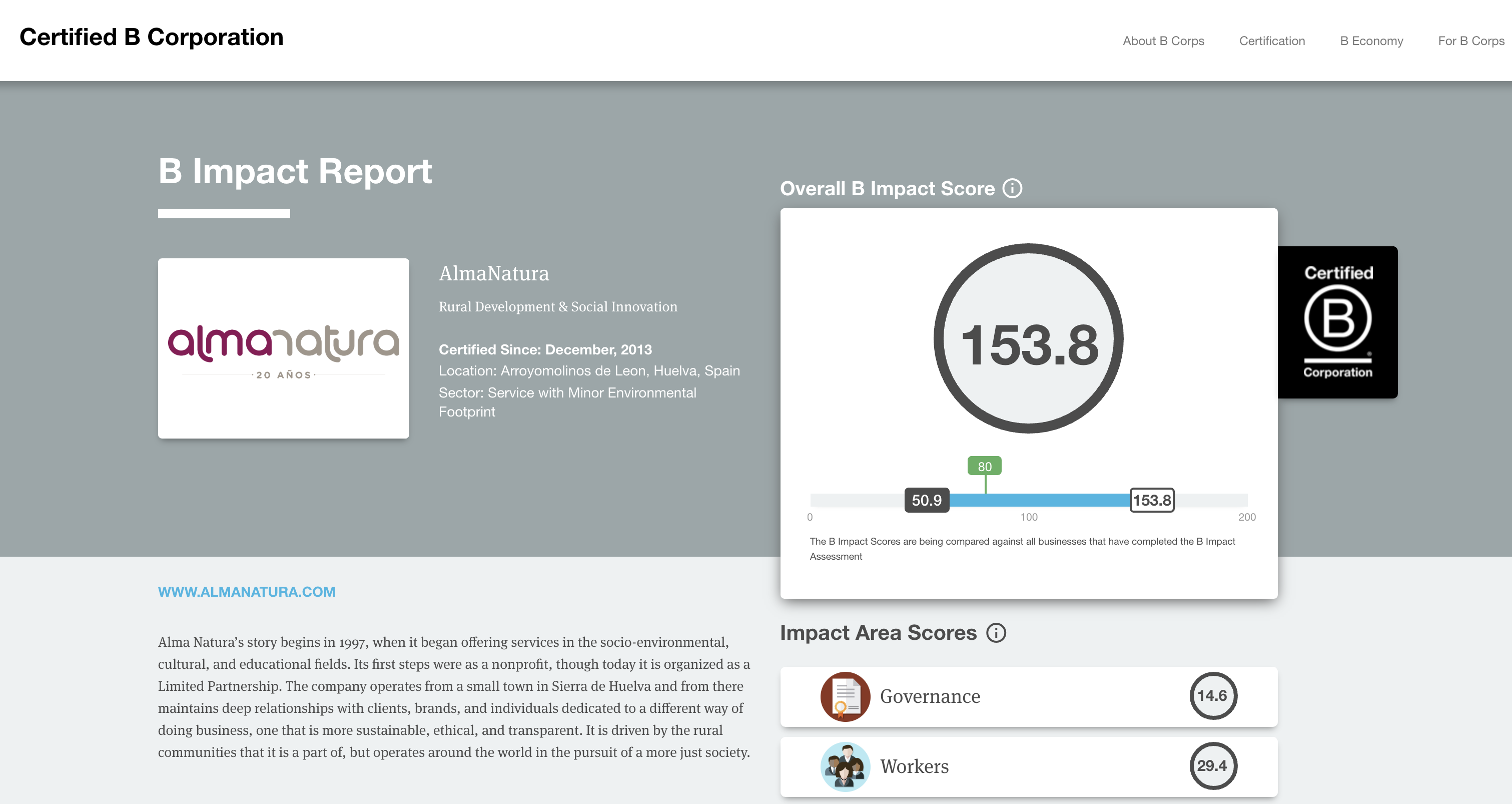Click the Certified B Corporation site title
This screenshot has height=804, width=1512.
(x=152, y=37)
